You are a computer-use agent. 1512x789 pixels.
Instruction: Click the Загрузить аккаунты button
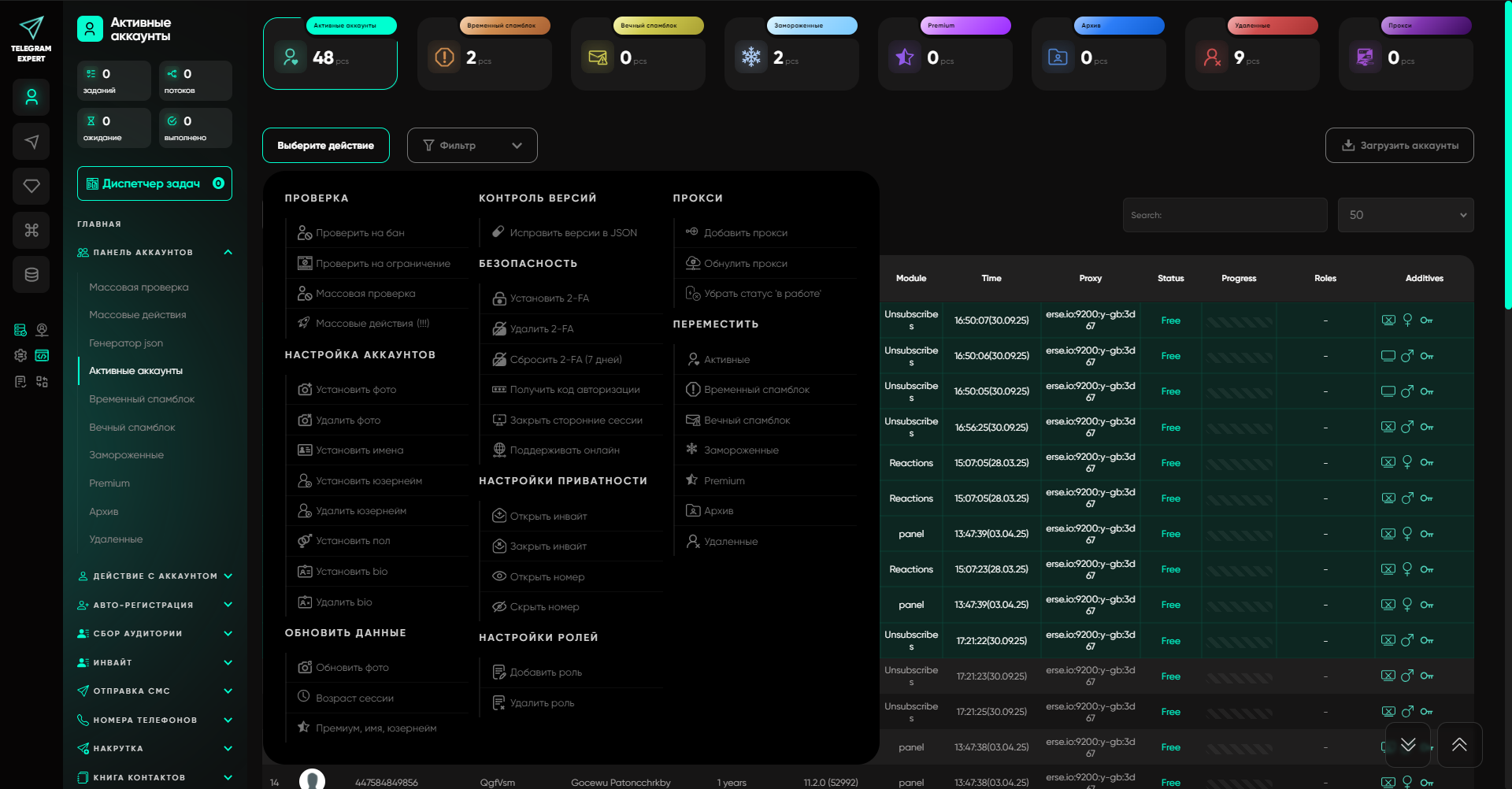tap(1399, 146)
